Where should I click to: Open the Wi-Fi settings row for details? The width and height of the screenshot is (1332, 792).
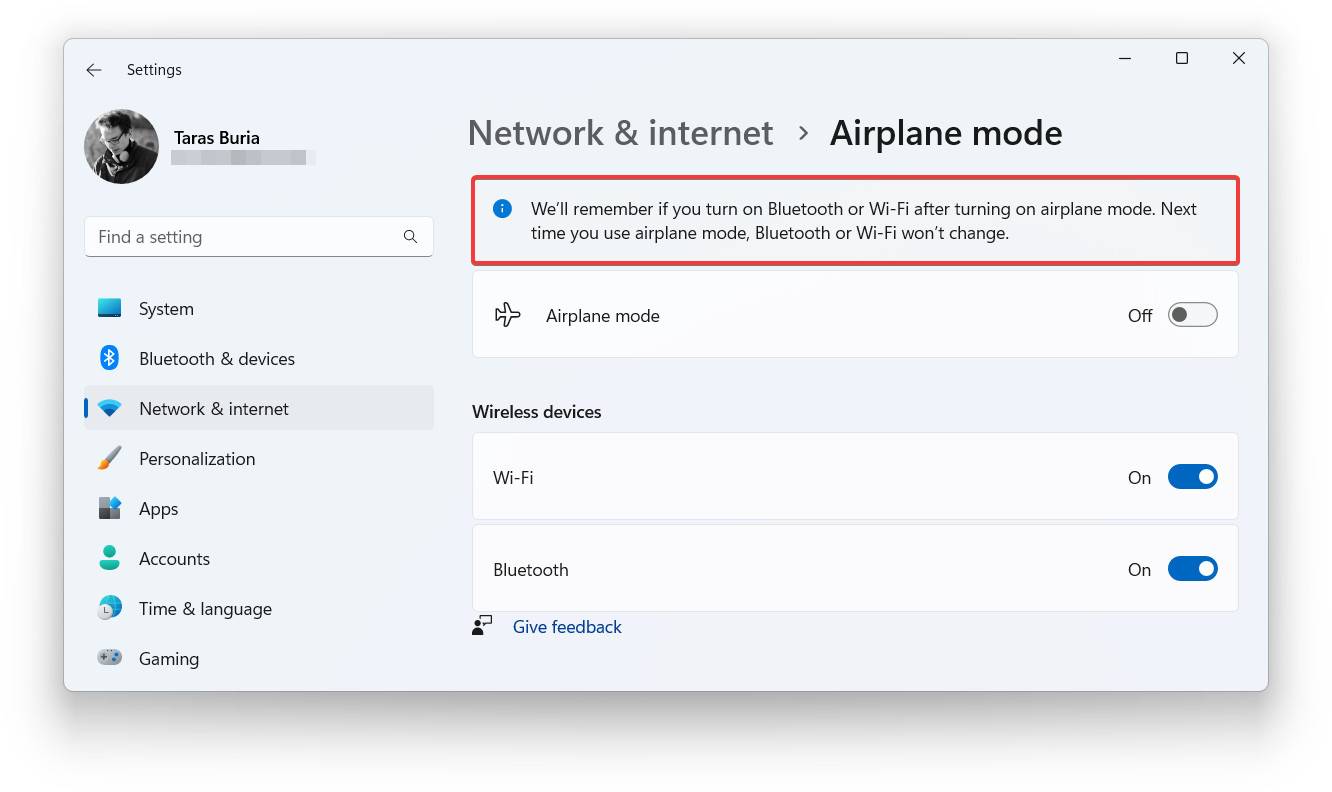[800, 477]
